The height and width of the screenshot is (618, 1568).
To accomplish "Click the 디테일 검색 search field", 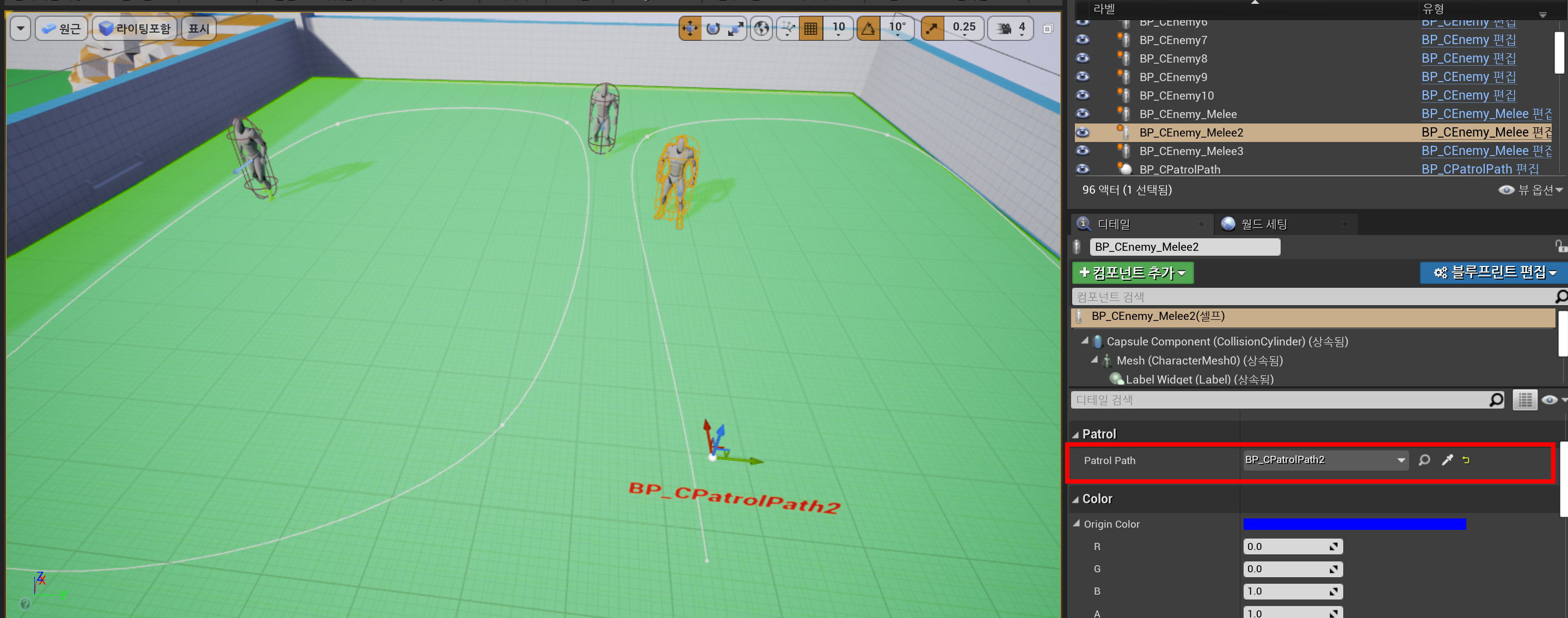I will (x=1278, y=400).
